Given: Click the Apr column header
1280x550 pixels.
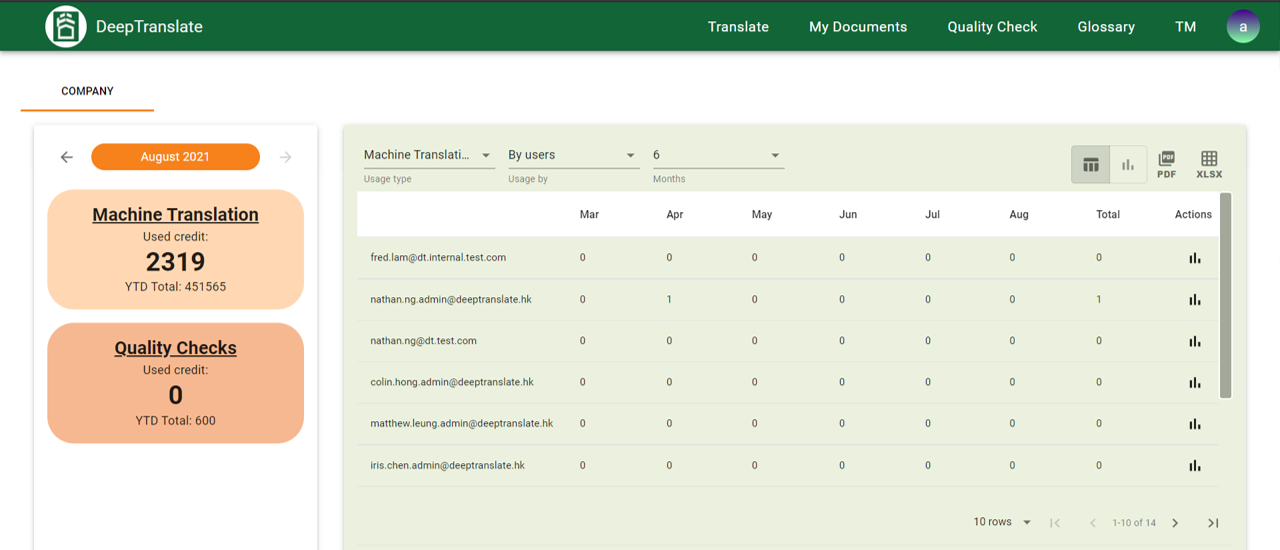Looking at the screenshot, I should (675, 214).
